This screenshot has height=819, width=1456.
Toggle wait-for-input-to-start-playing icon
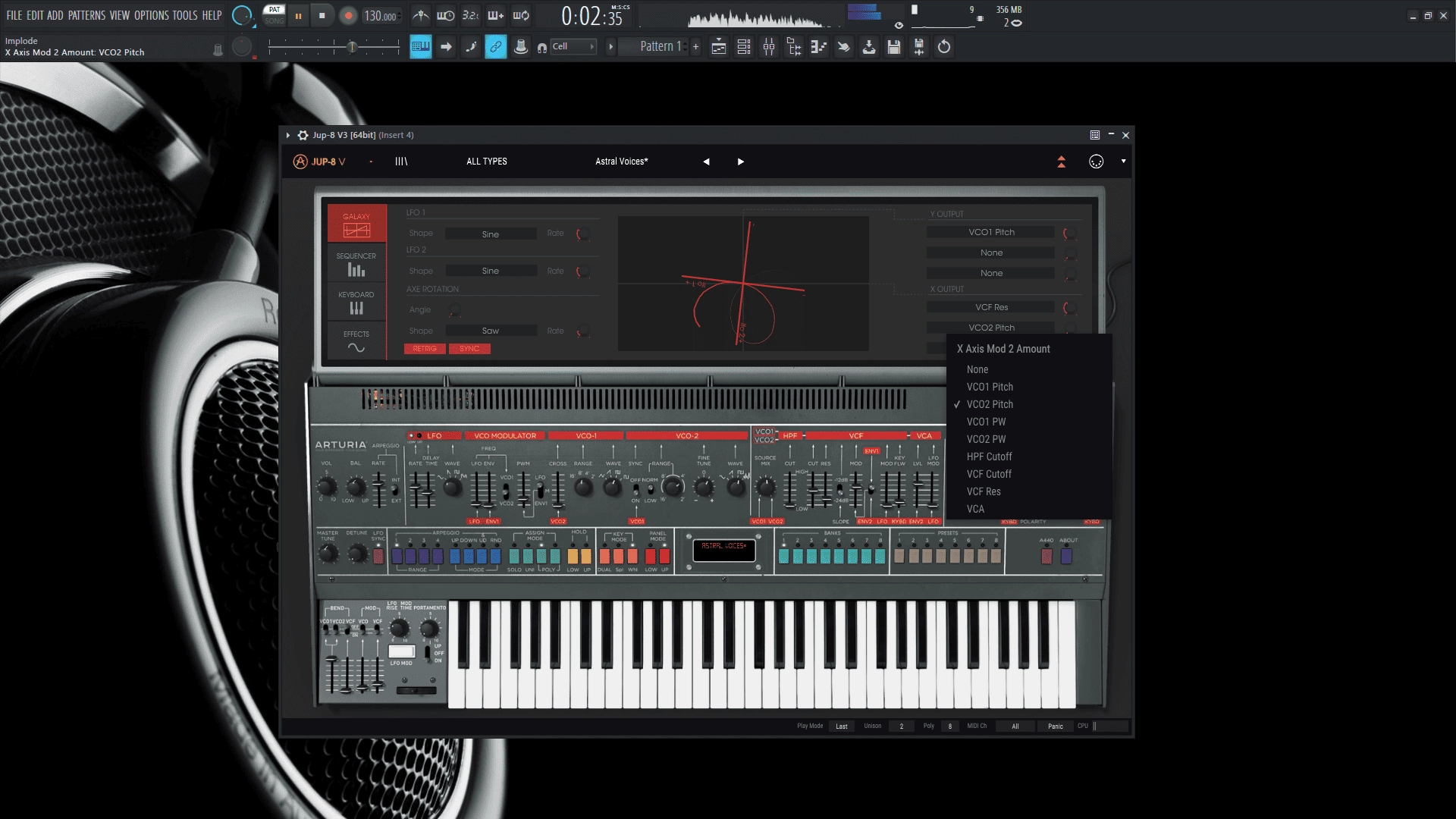pos(446,16)
